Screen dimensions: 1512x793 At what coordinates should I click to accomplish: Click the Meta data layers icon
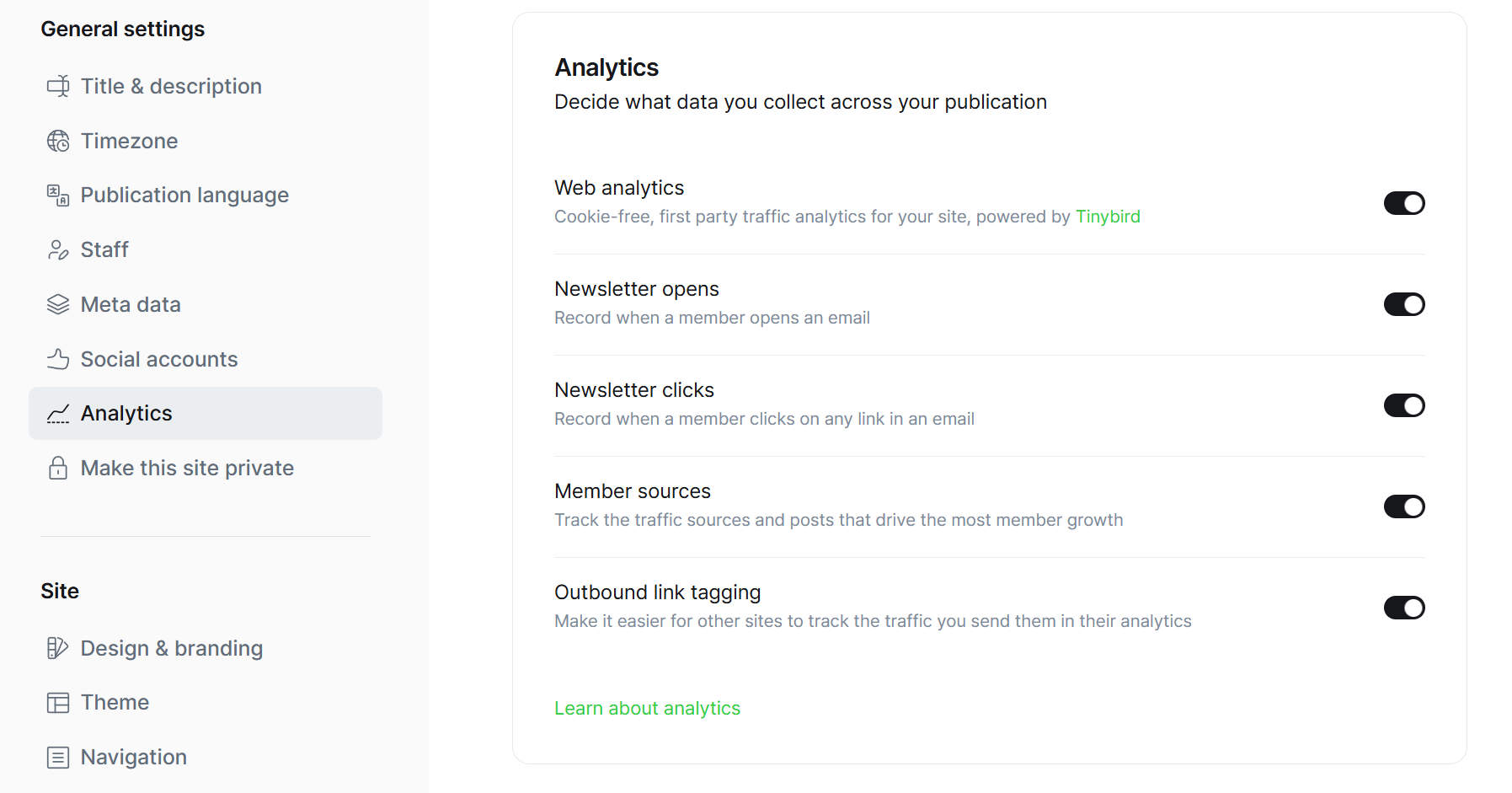pos(58,304)
